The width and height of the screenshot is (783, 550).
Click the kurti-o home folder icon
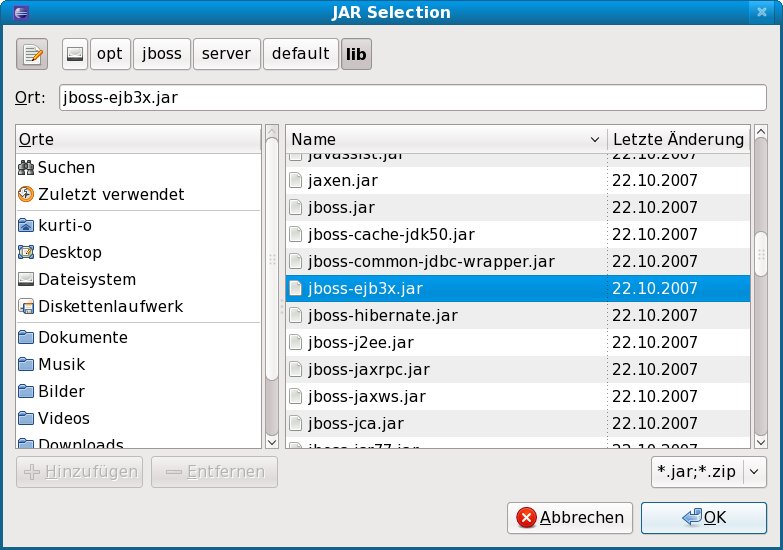click(x=26, y=225)
